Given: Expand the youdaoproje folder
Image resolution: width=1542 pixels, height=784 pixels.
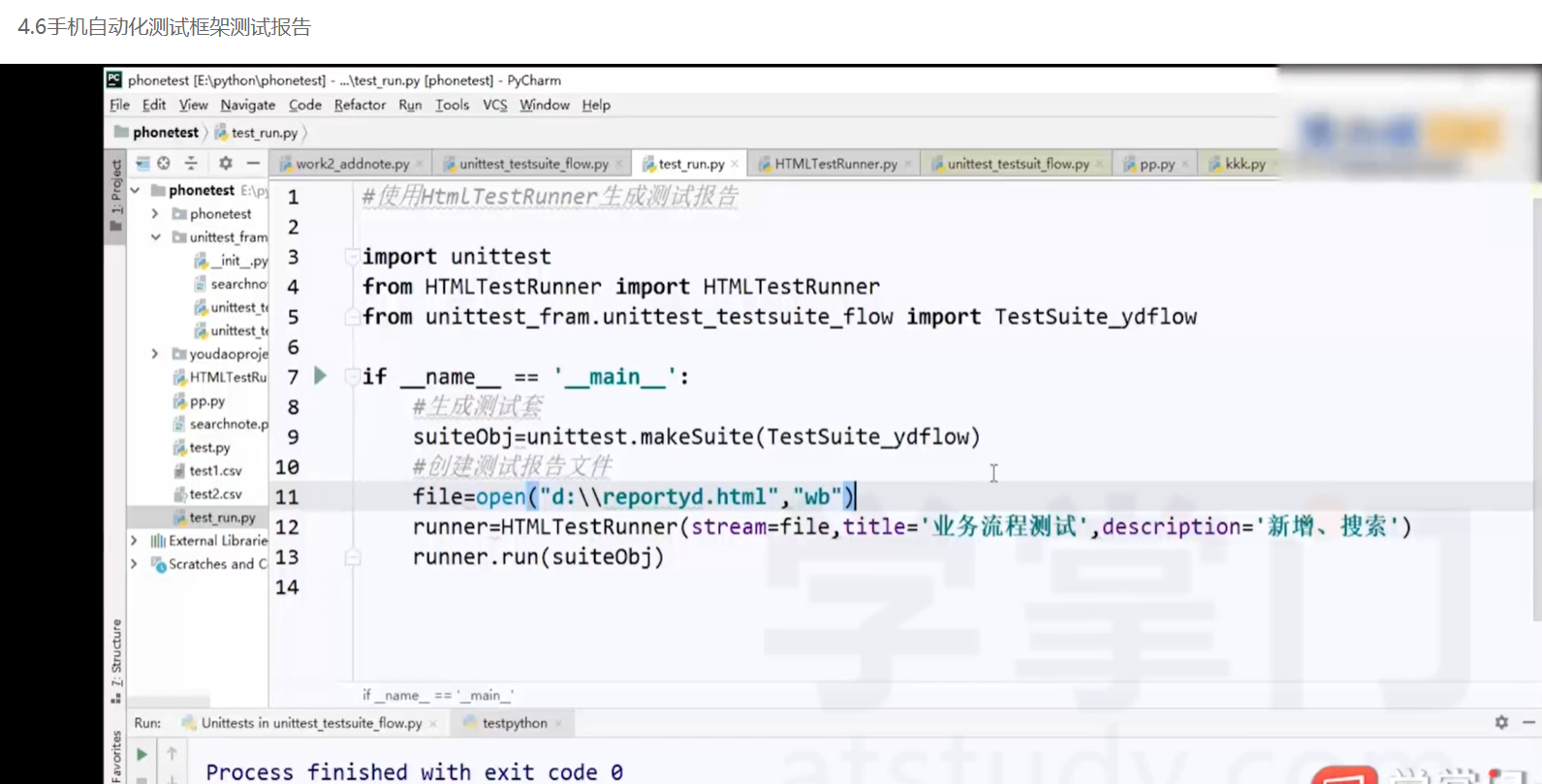Looking at the screenshot, I should click(155, 354).
